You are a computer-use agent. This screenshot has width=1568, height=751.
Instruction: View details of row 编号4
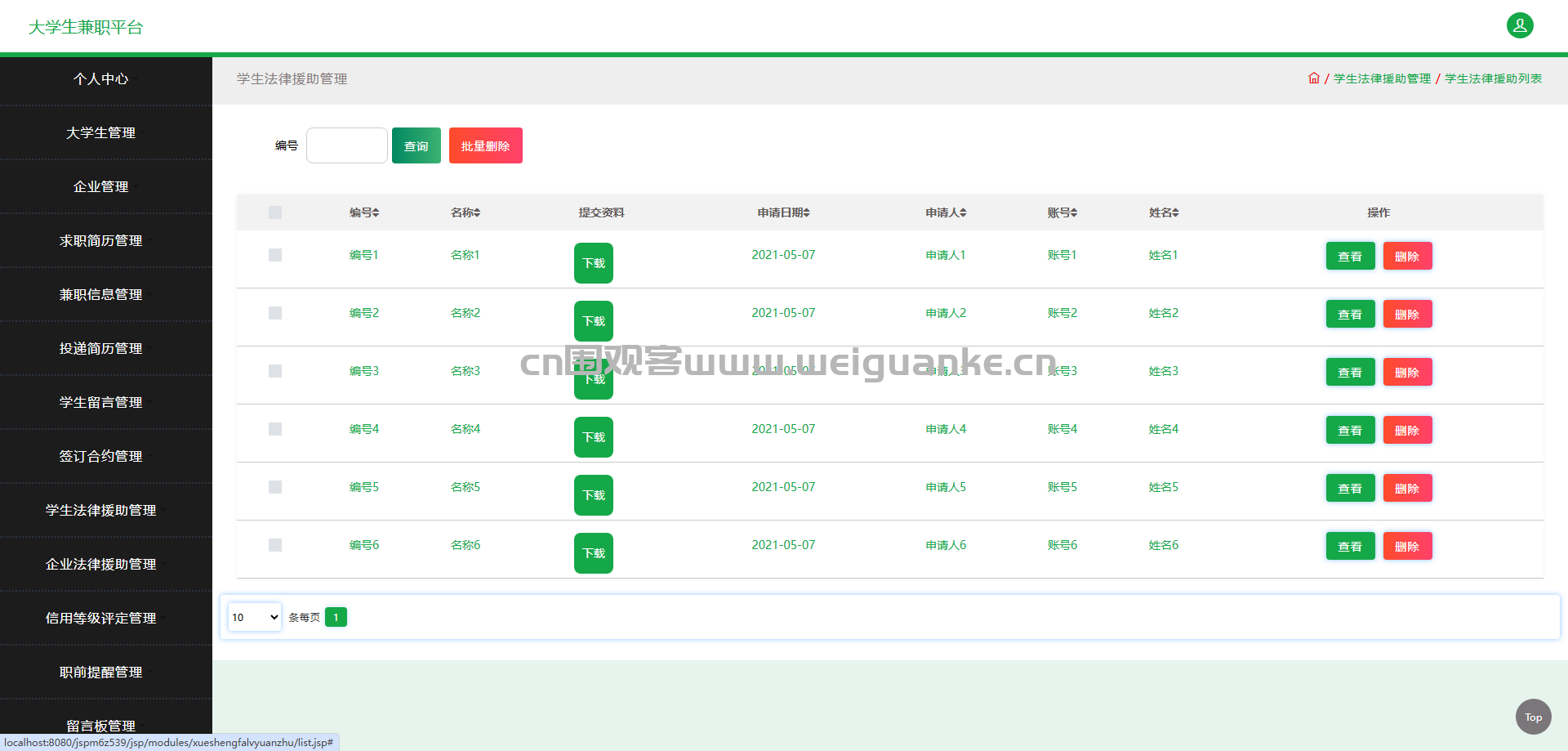click(x=1350, y=430)
